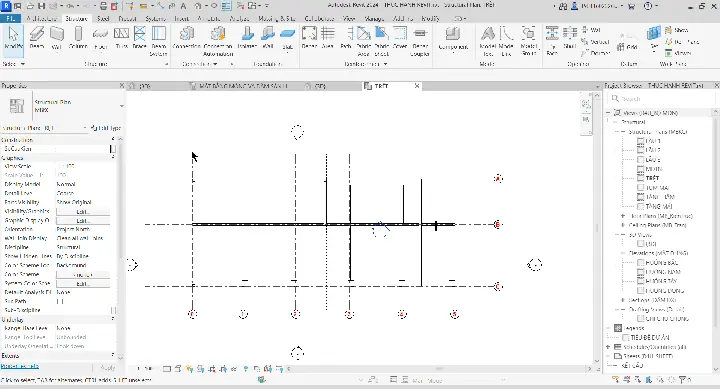Open the File menu tab
720x389 pixels.
[x=10, y=18]
